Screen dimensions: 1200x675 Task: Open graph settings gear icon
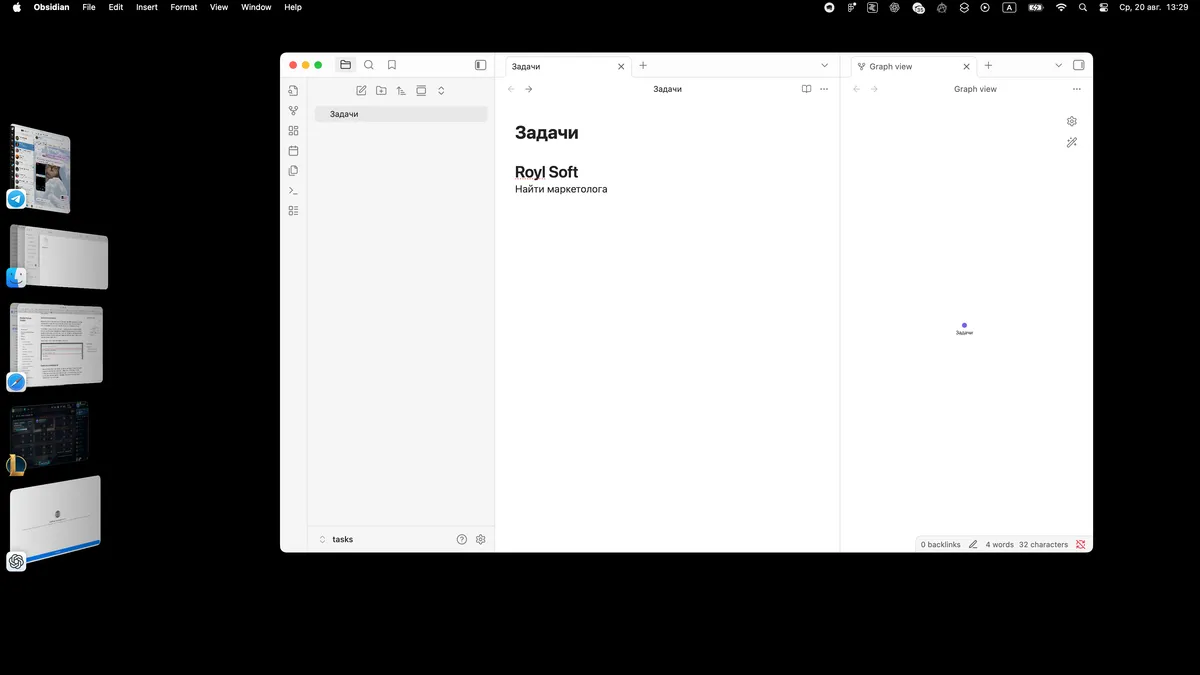(x=1071, y=121)
